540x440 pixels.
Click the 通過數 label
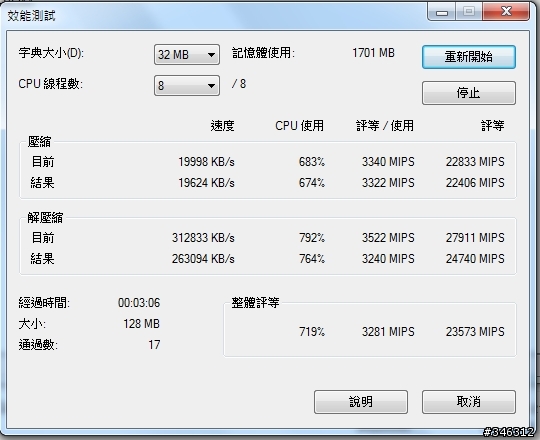38,345
